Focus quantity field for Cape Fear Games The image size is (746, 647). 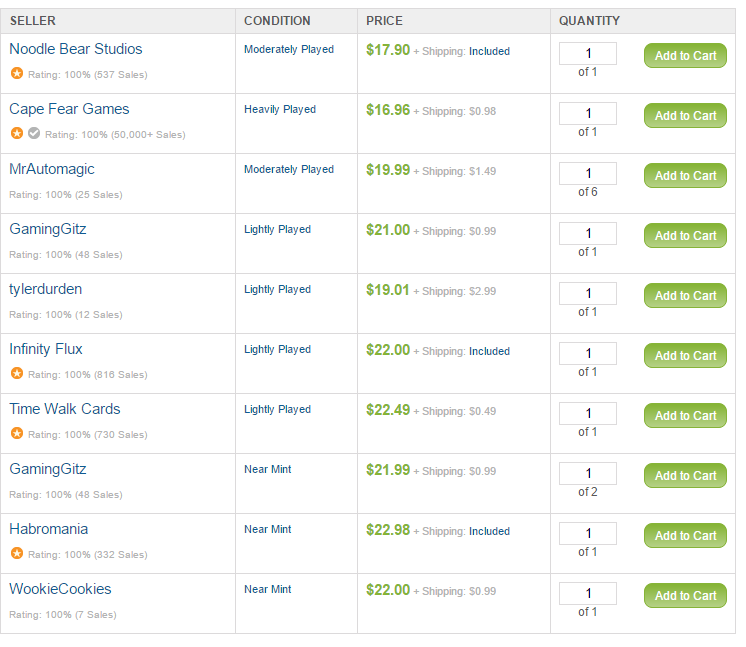(x=588, y=113)
